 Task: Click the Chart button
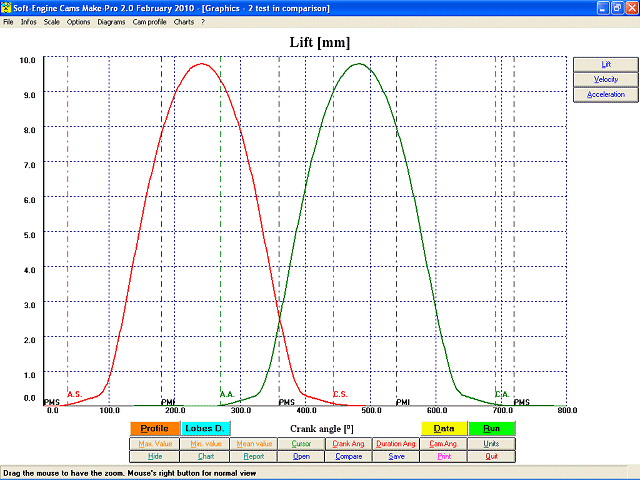tap(205, 456)
